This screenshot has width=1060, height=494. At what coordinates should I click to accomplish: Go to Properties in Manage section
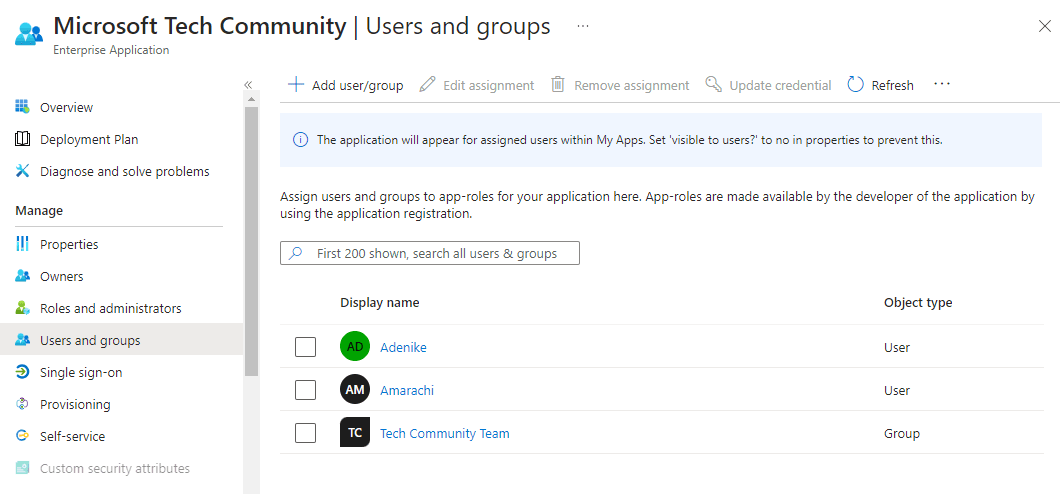(69, 244)
